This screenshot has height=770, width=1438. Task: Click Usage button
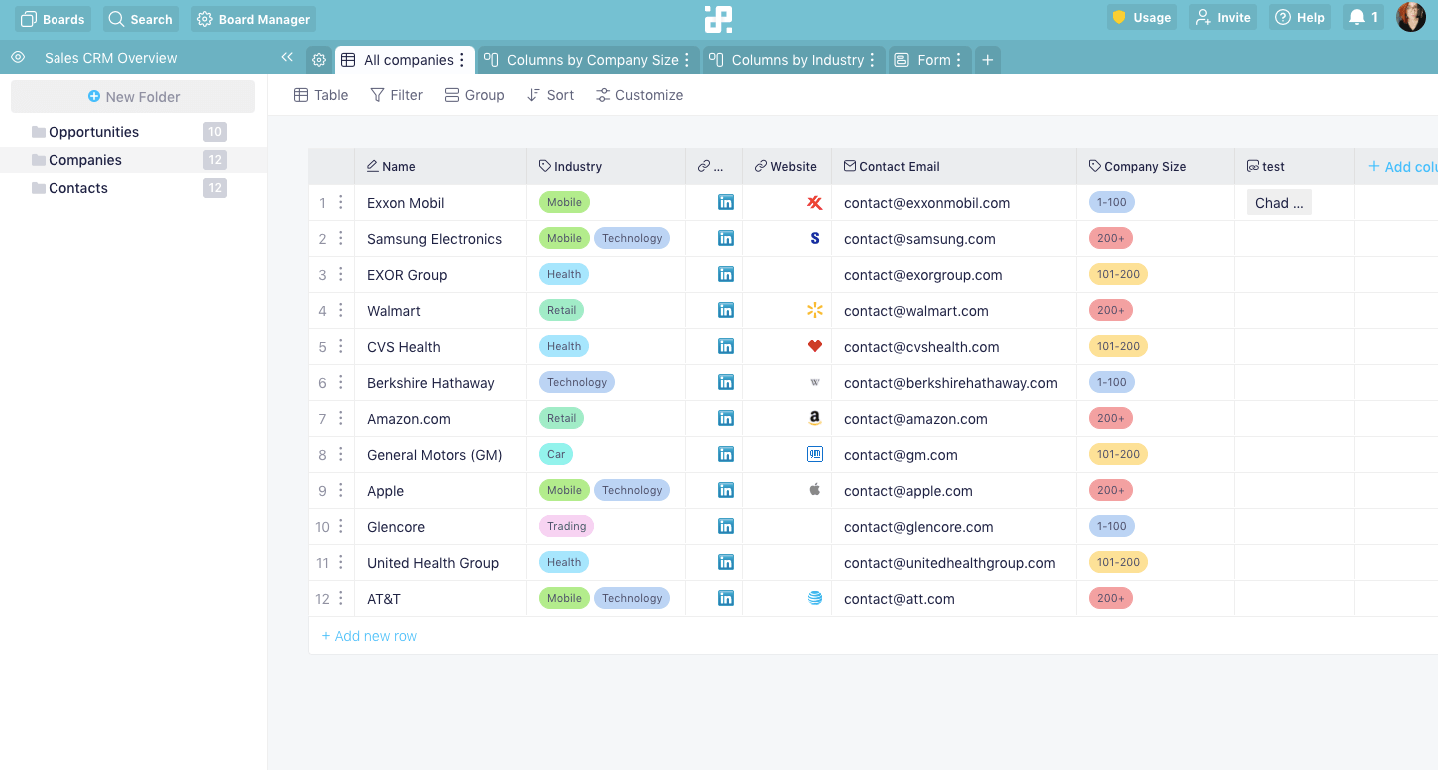coord(1142,17)
